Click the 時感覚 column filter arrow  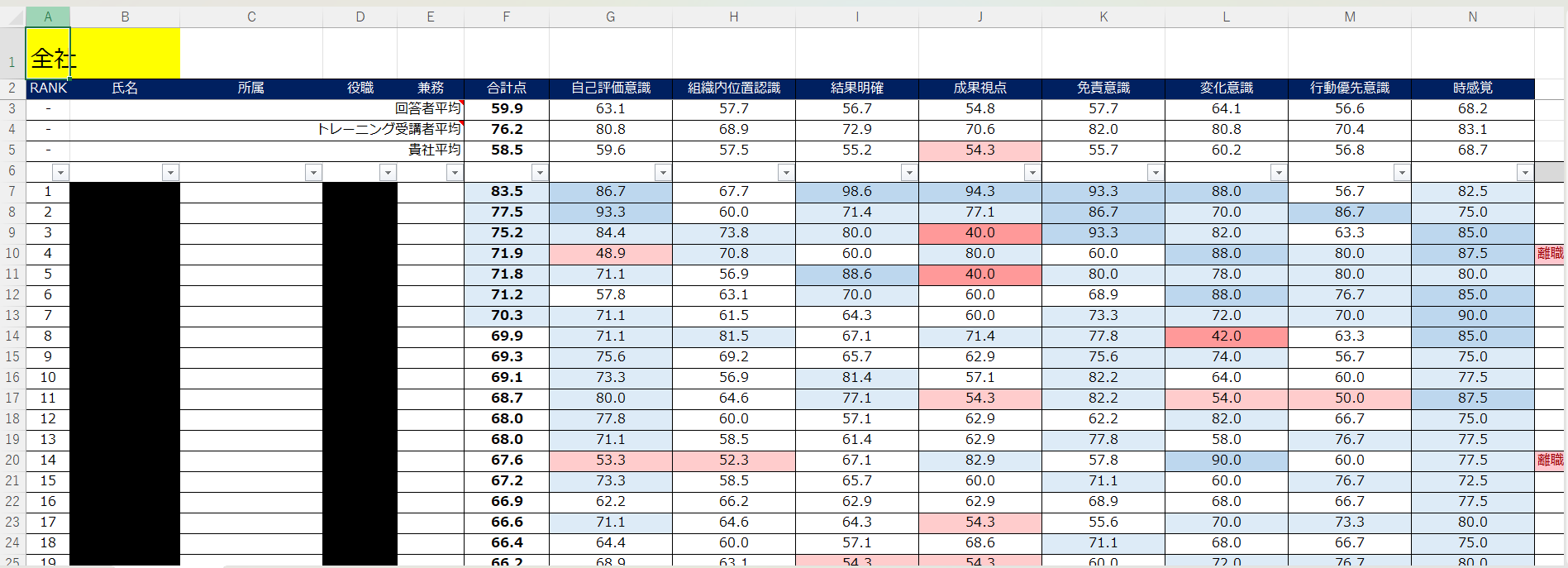click(1525, 172)
